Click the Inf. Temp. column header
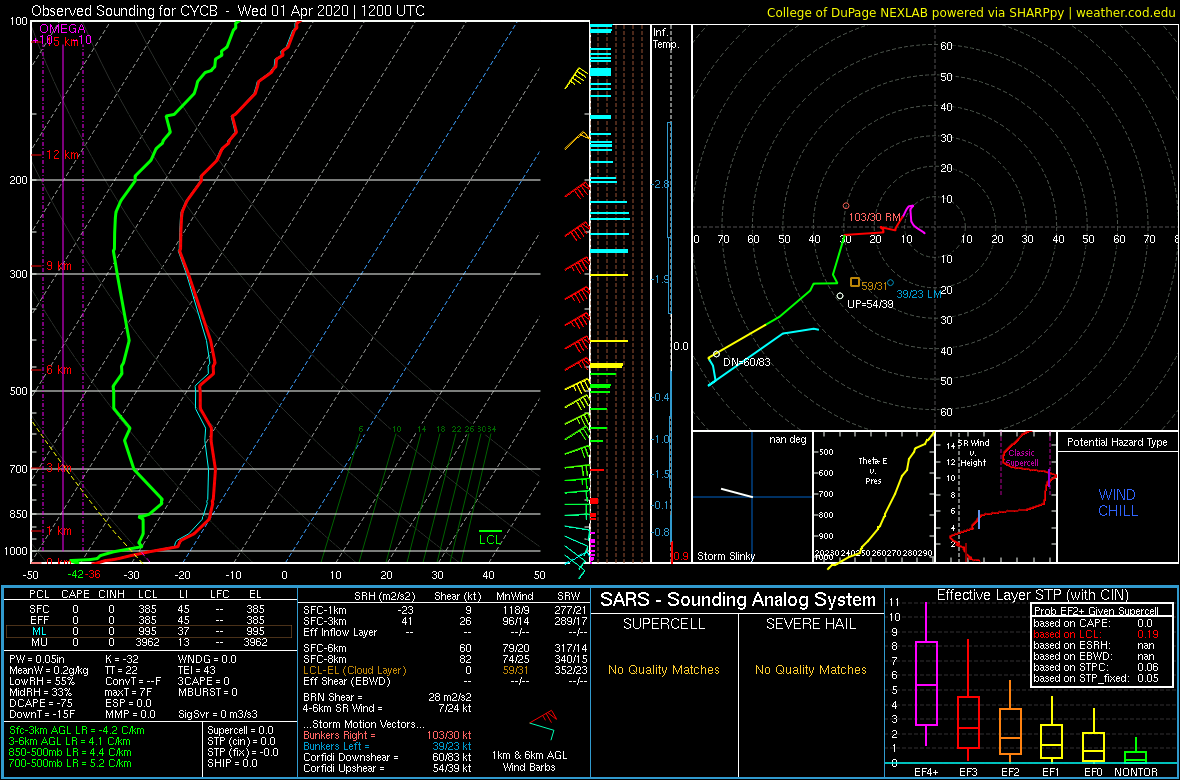Image resolution: width=1180 pixels, height=780 pixels. click(666, 38)
